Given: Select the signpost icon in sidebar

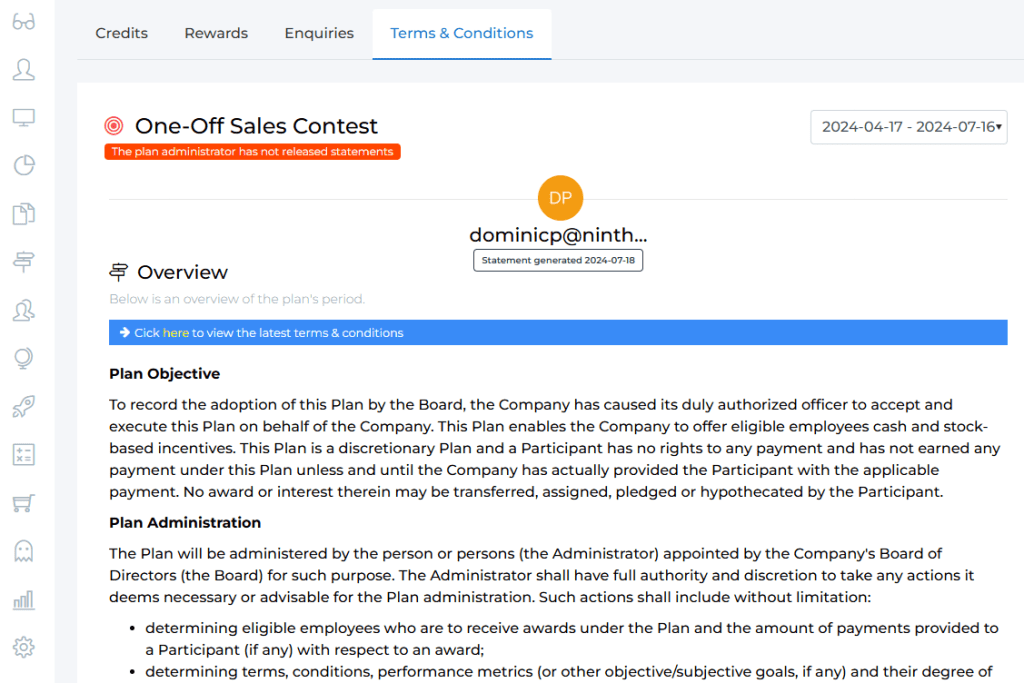Looking at the screenshot, I should [24, 262].
